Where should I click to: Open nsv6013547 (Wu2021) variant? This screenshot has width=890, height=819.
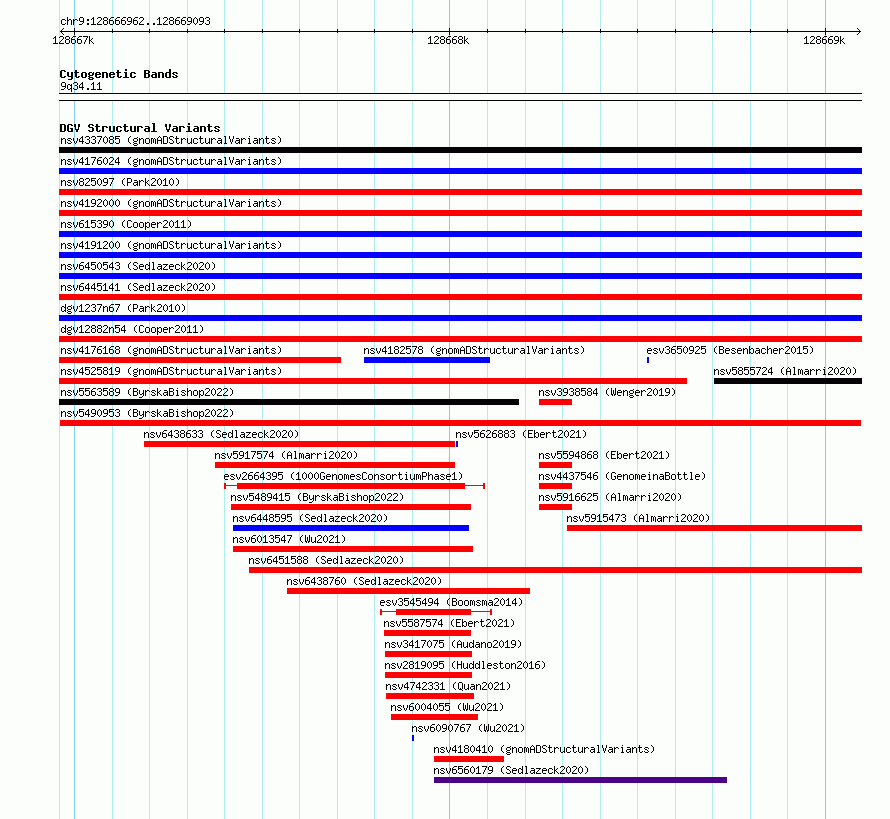289,539
